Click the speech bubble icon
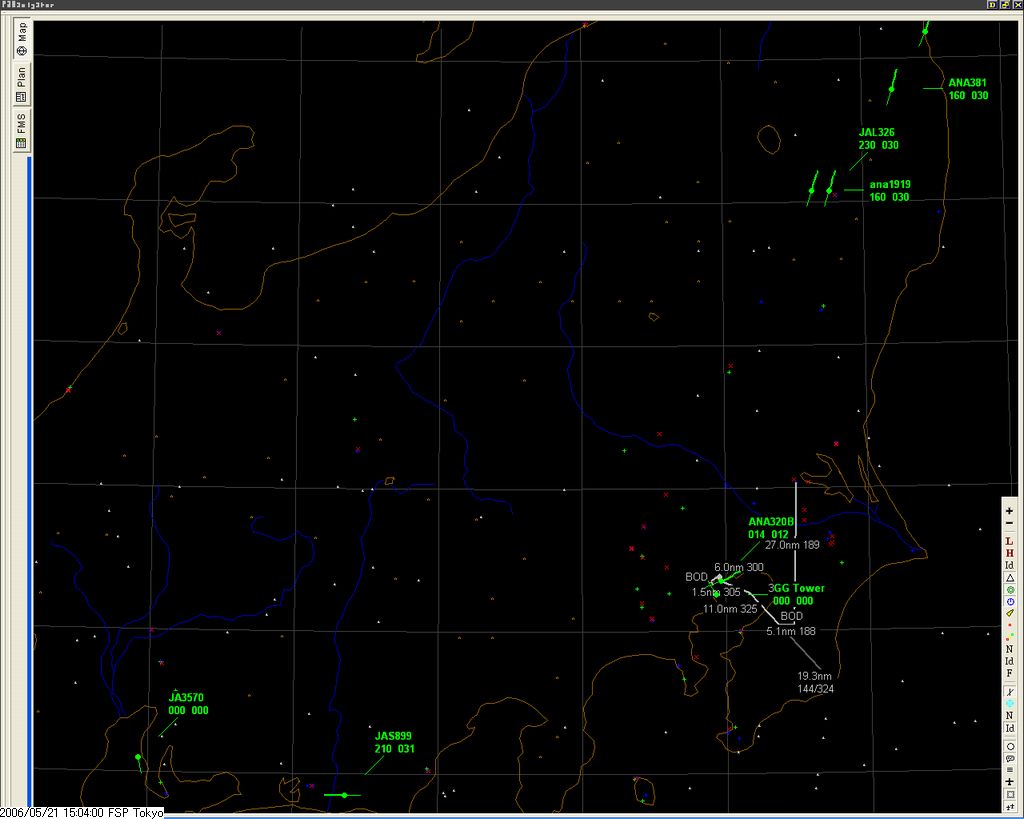 pyautogui.click(x=1010, y=758)
